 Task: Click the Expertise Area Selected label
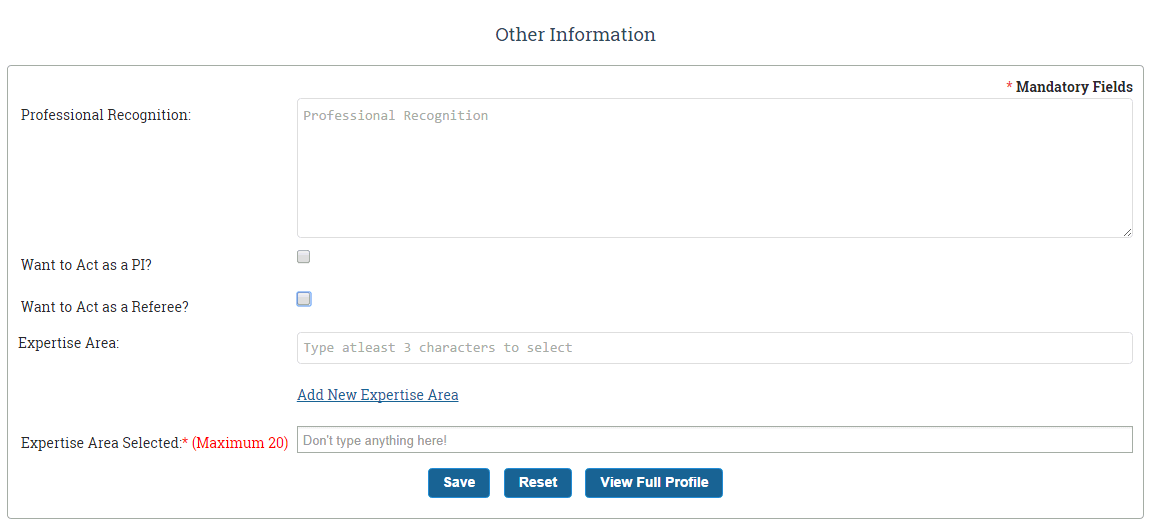point(101,443)
